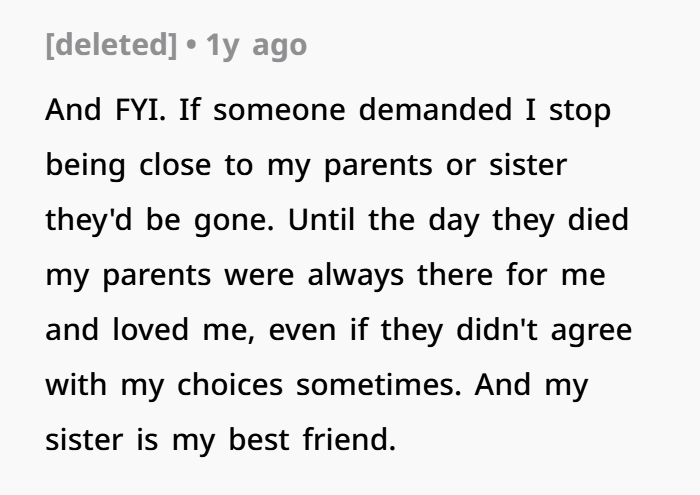Click "loved me," in the fifth line
The image size is (700, 495).
tap(183, 330)
